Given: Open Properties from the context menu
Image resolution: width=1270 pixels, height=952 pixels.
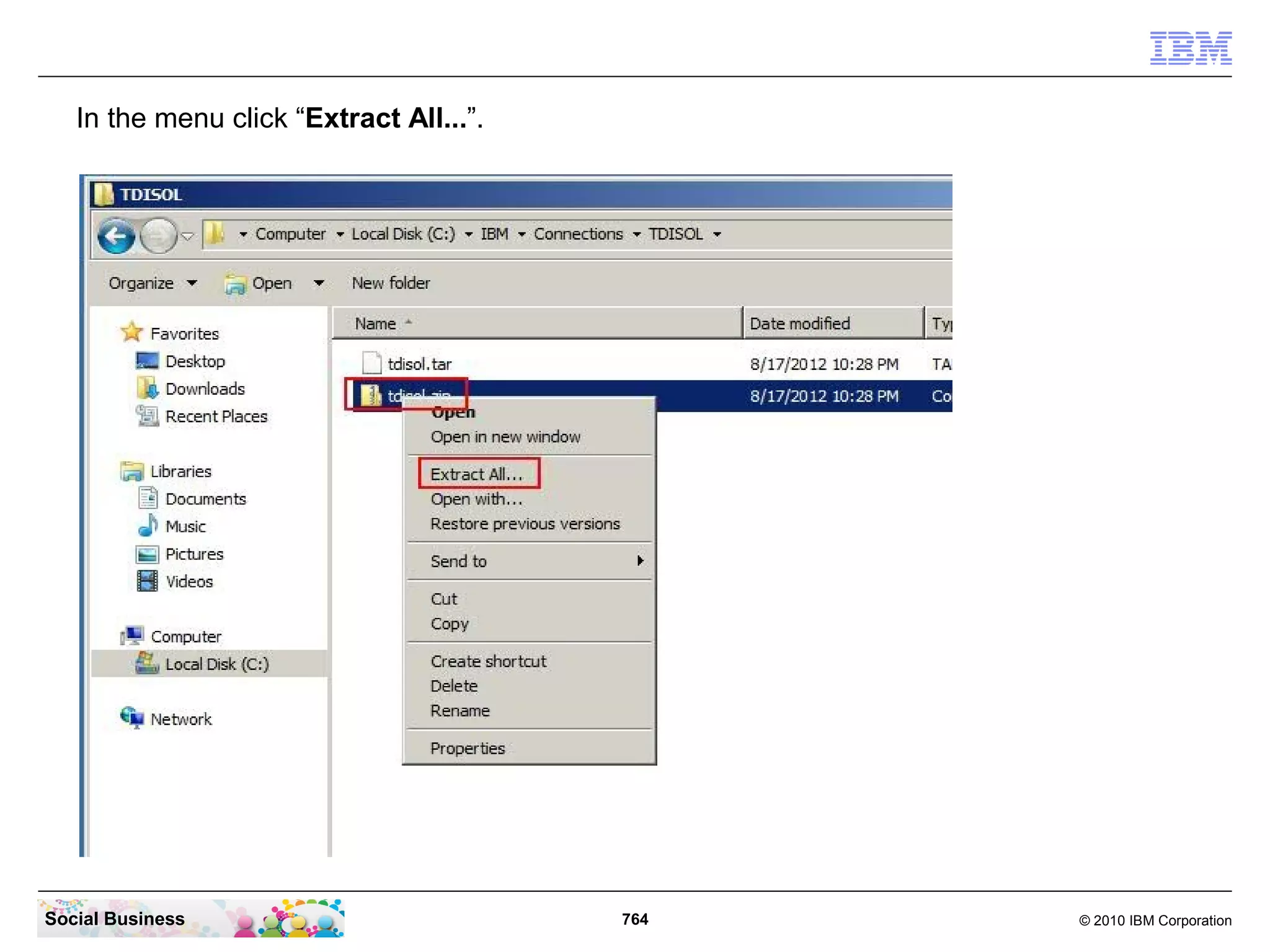Looking at the screenshot, I should click(468, 749).
